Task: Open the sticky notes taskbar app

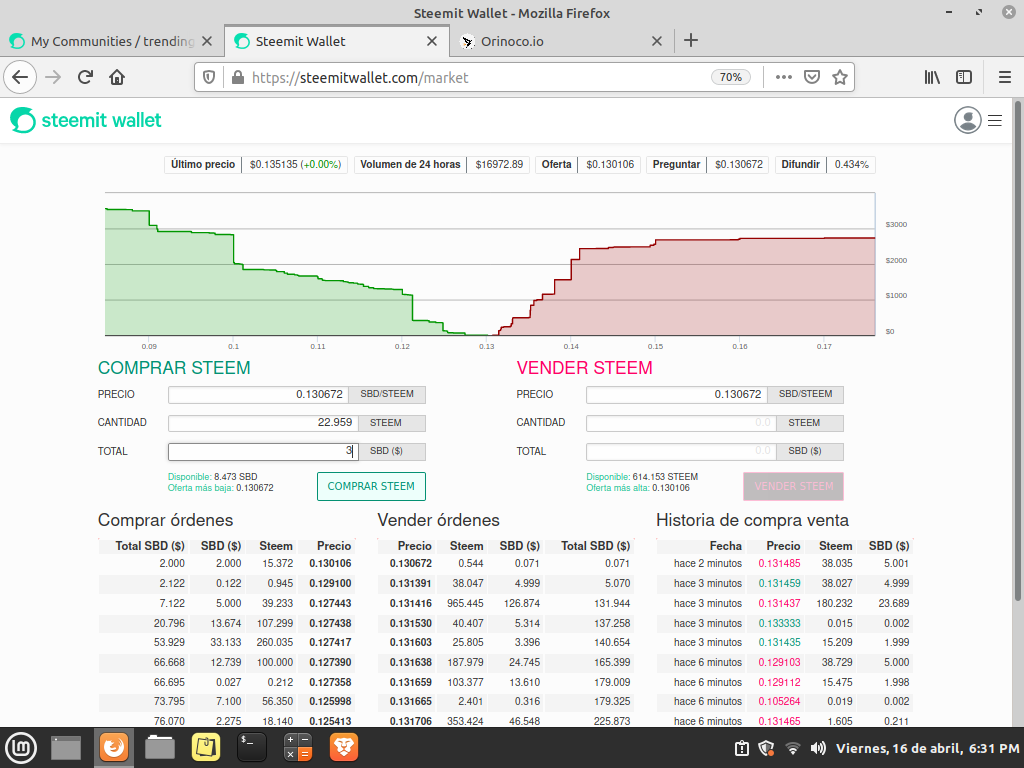Action: (205, 748)
